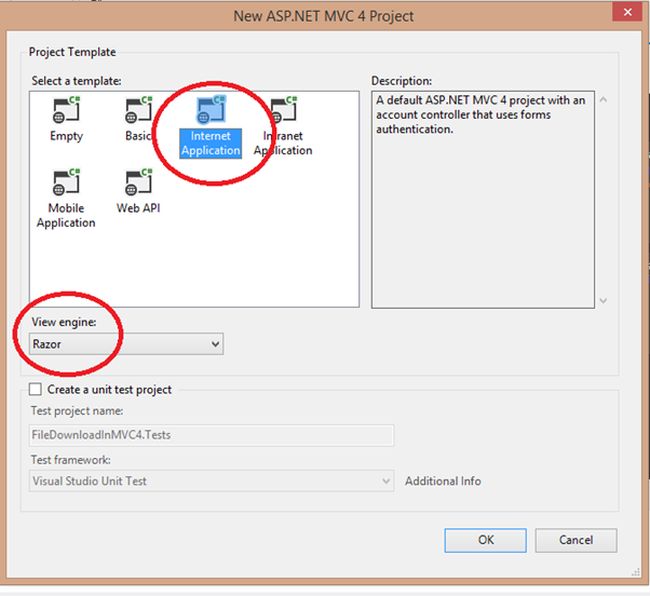The image size is (650, 596).
Task: Click the Test project name field
Action: click(x=211, y=435)
